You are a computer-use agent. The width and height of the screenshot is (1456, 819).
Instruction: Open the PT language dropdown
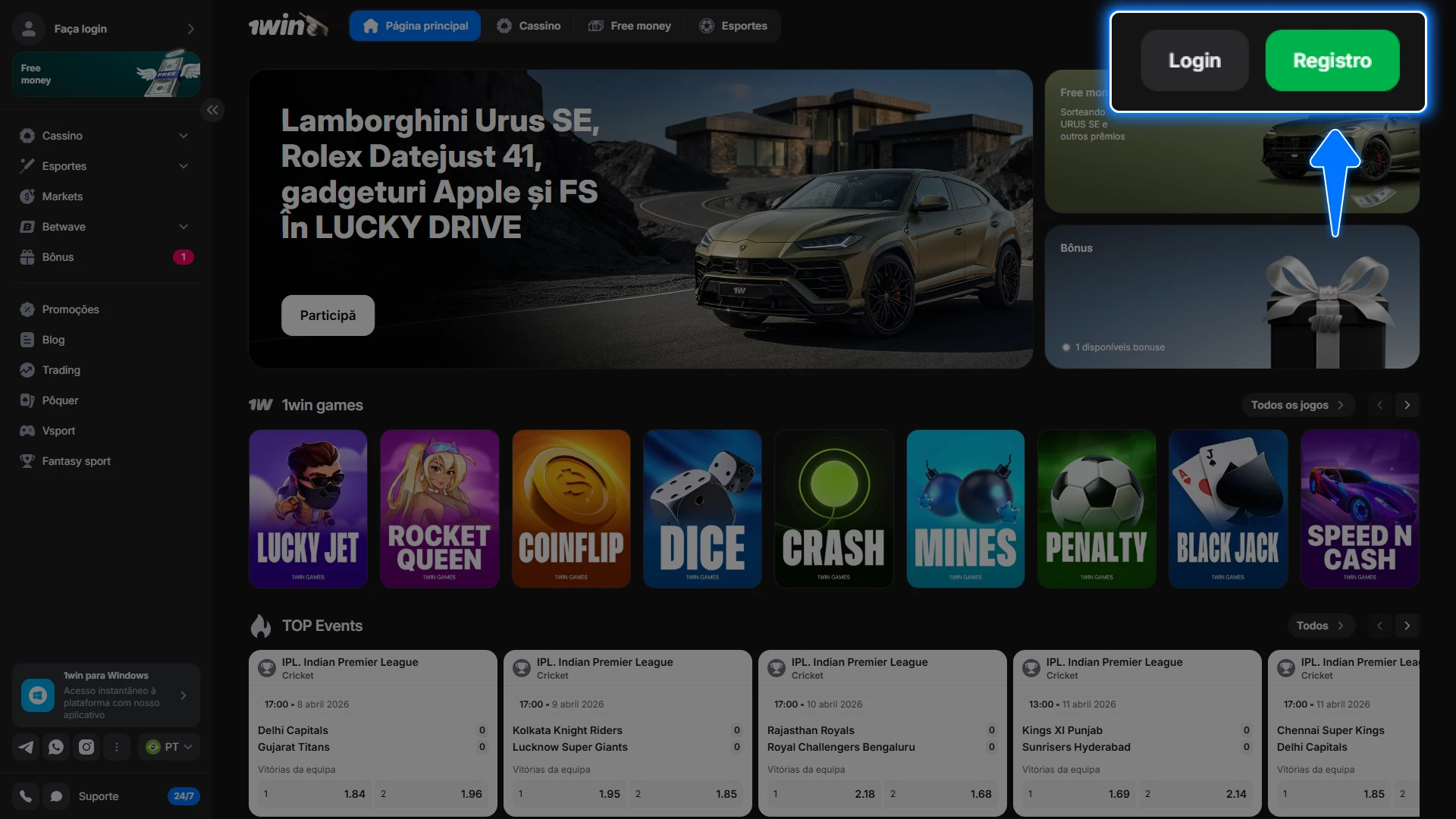pyautogui.click(x=169, y=747)
